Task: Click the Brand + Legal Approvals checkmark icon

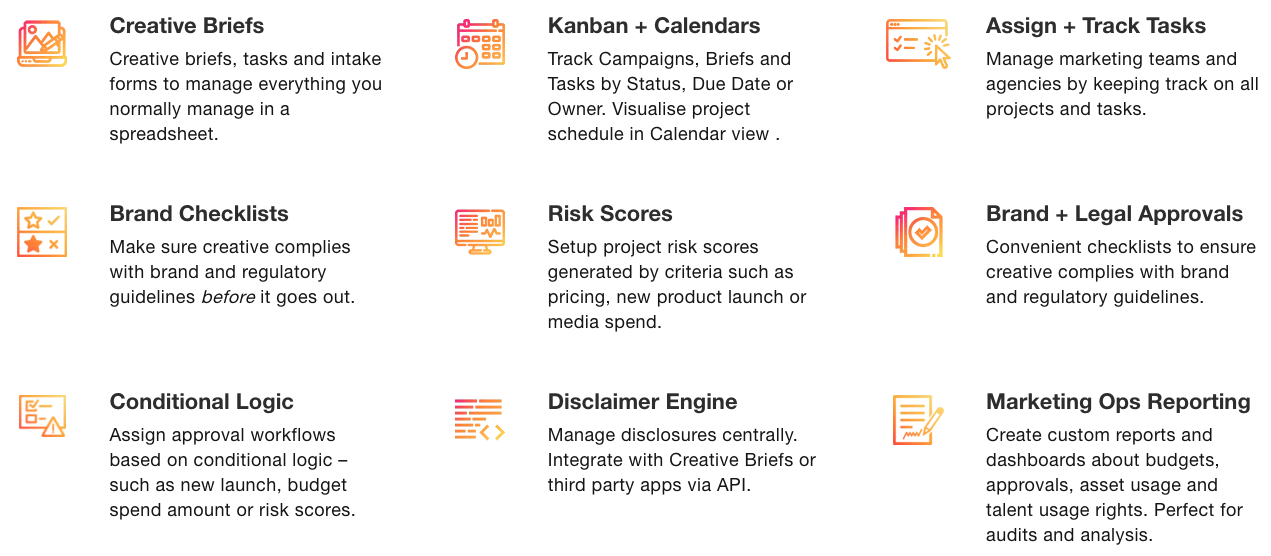Action: pyautogui.click(x=918, y=232)
